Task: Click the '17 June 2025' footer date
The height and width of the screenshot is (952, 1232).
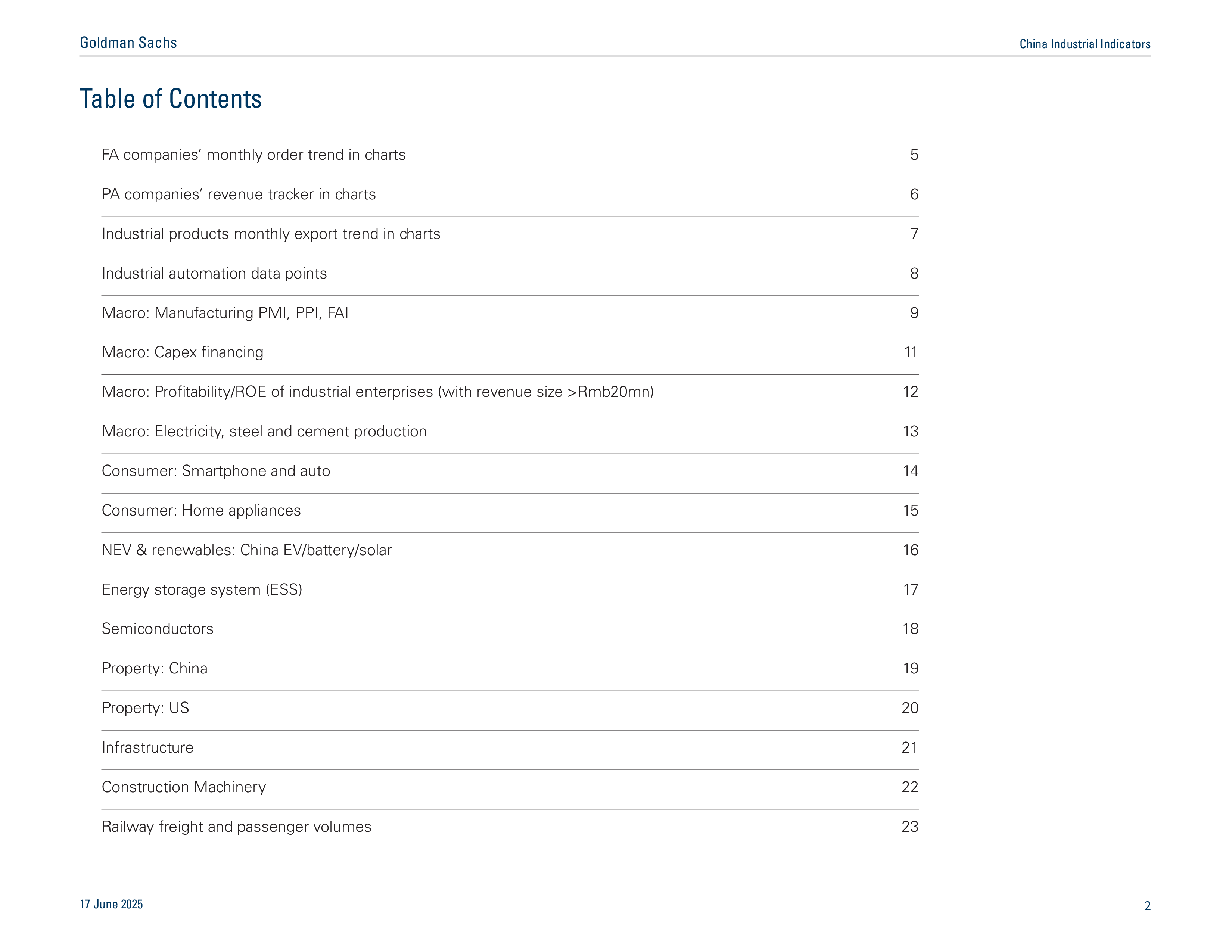Action: coord(111,904)
